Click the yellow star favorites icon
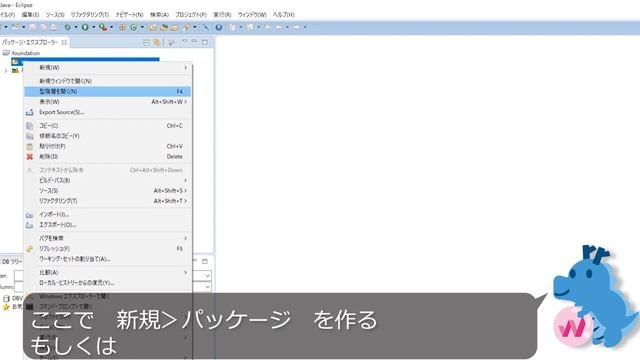The image size is (640, 360). pyautogui.click(x=6, y=307)
